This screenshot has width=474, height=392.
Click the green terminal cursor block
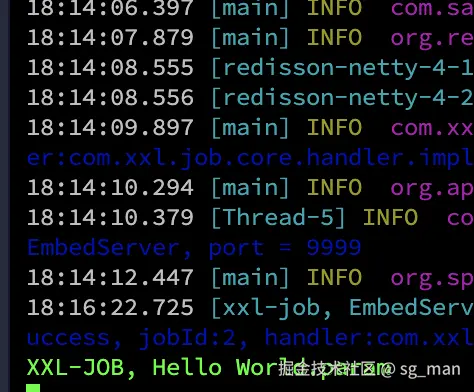click(33, 388)
